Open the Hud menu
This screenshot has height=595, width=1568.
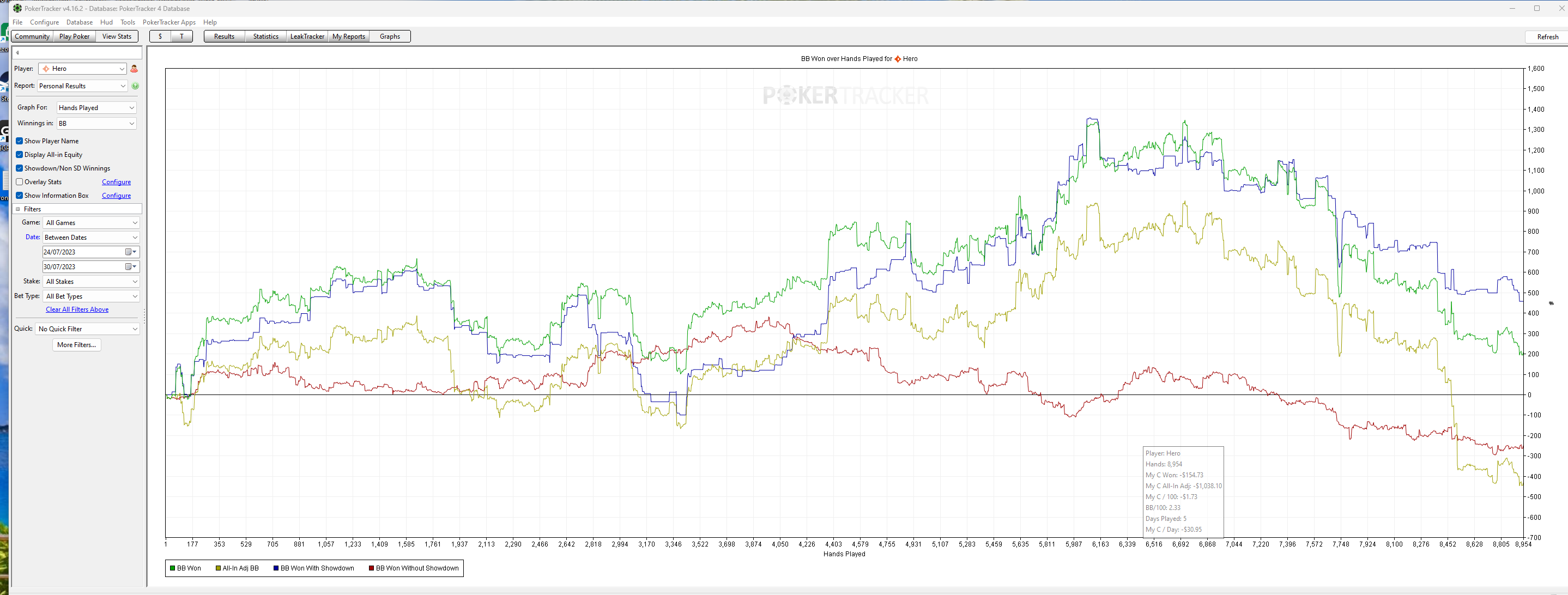[x=106, y=22]
